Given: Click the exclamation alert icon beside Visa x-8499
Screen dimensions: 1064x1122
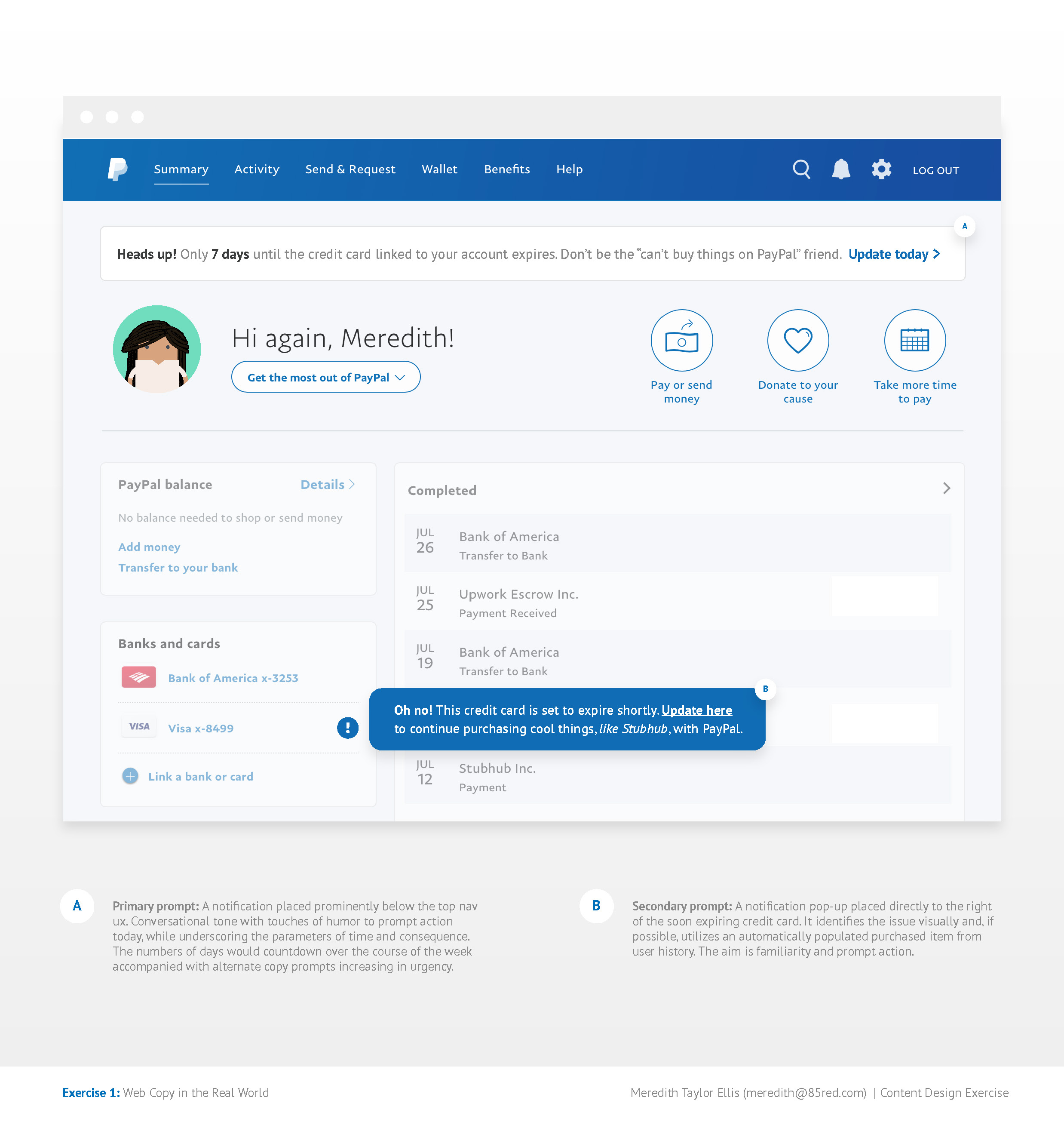Looking at the screenshot, I should coord(347,728).
